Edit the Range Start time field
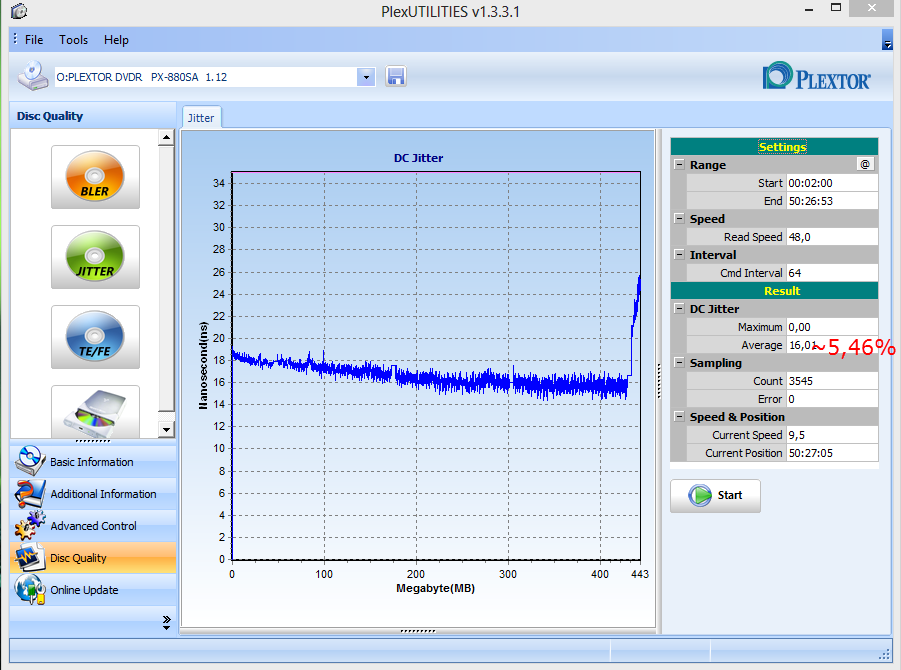901x670 pixels. (832, 183)
